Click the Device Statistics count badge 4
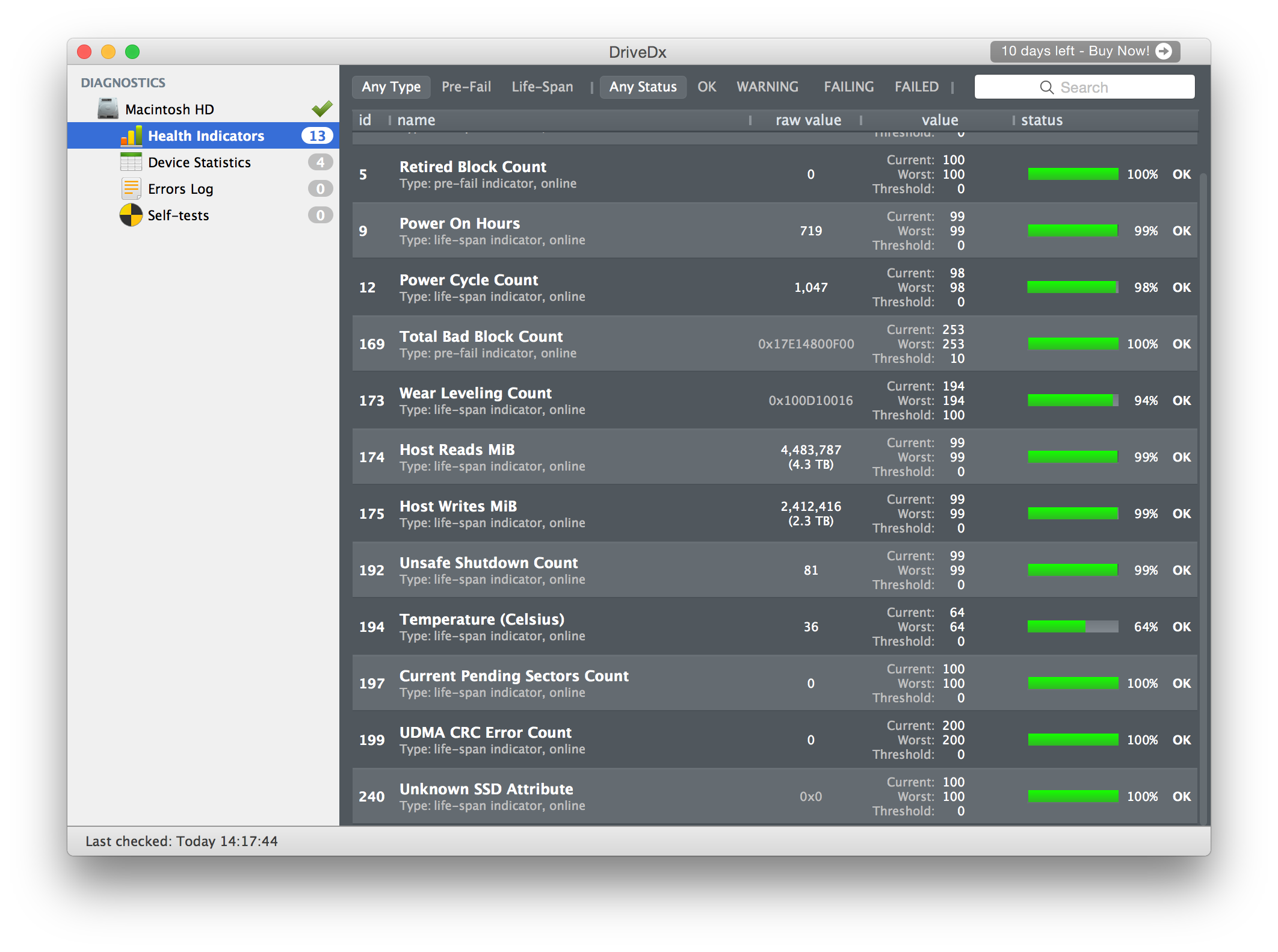The width and height of the screenshot is (1278, 952). click(x=320, y=162)
